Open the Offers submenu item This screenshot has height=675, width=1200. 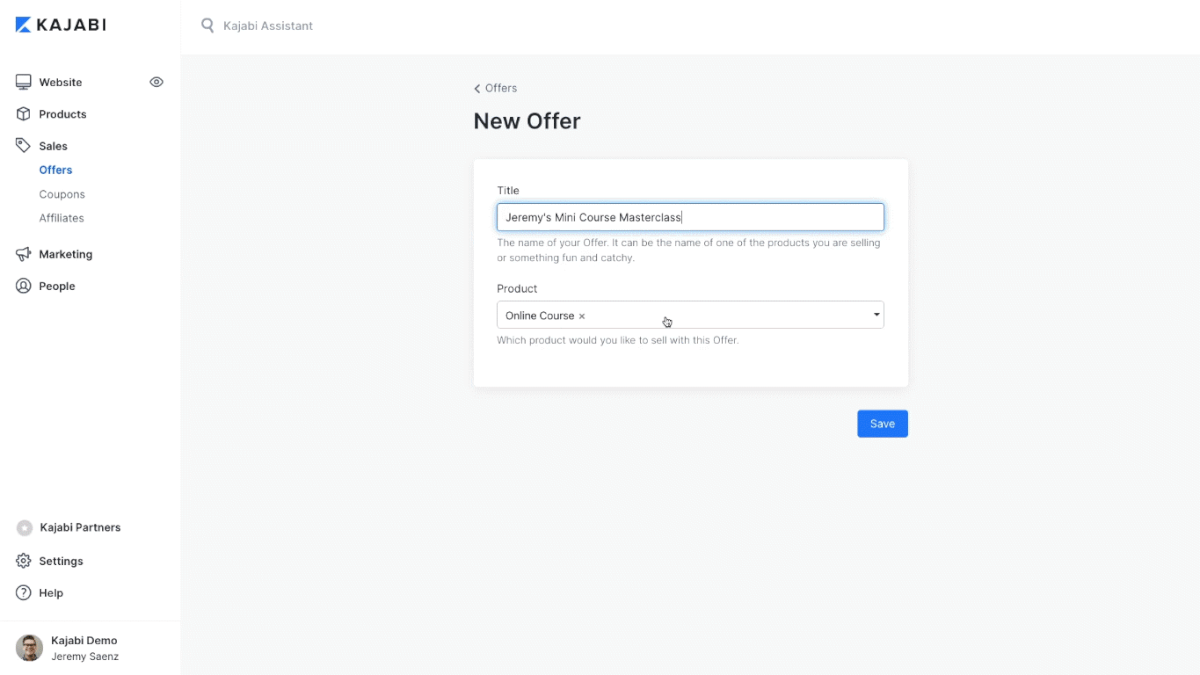56,170
